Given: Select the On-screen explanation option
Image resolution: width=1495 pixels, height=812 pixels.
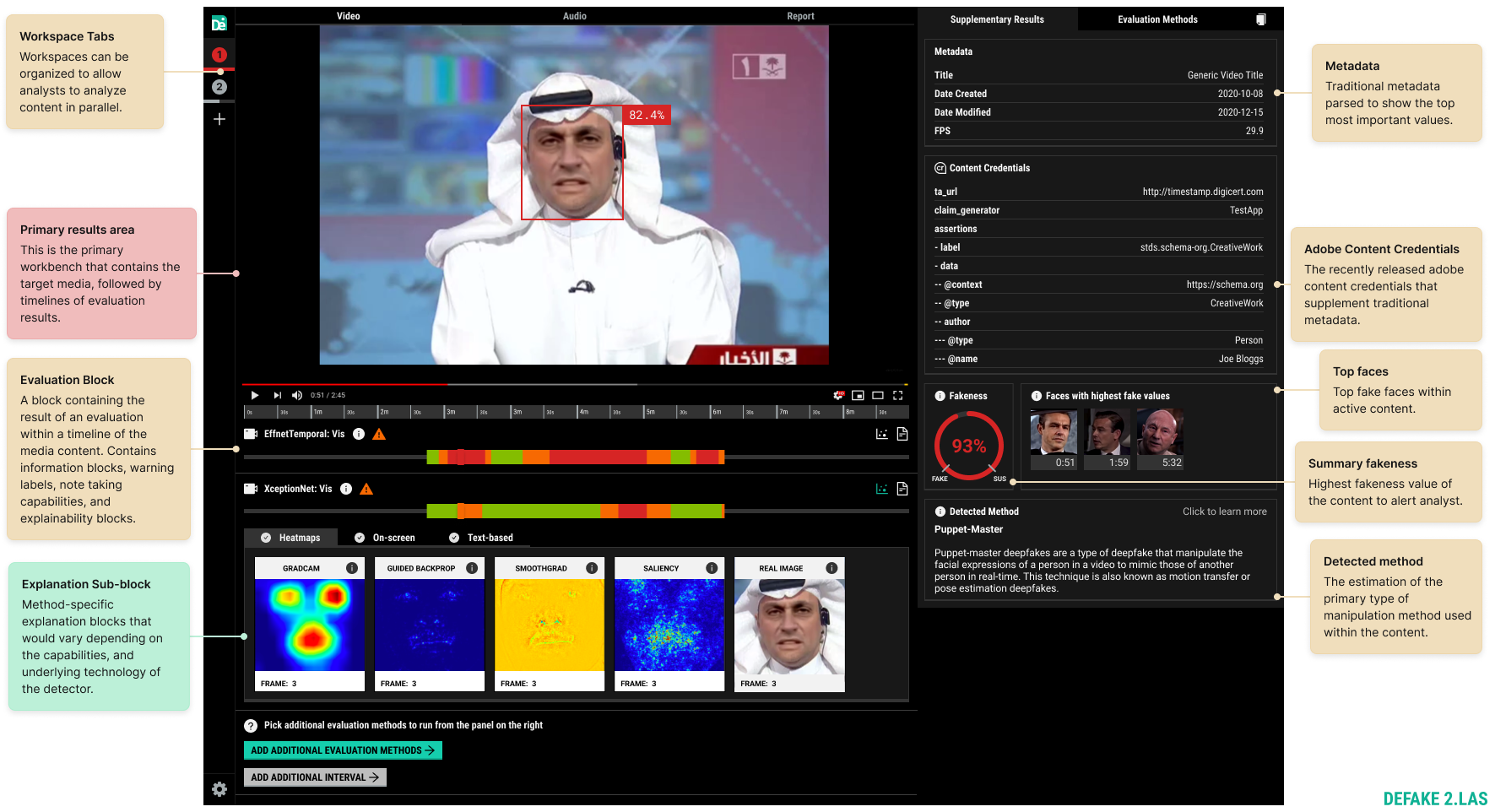Looking at the screenshot, I should [384, 537].
